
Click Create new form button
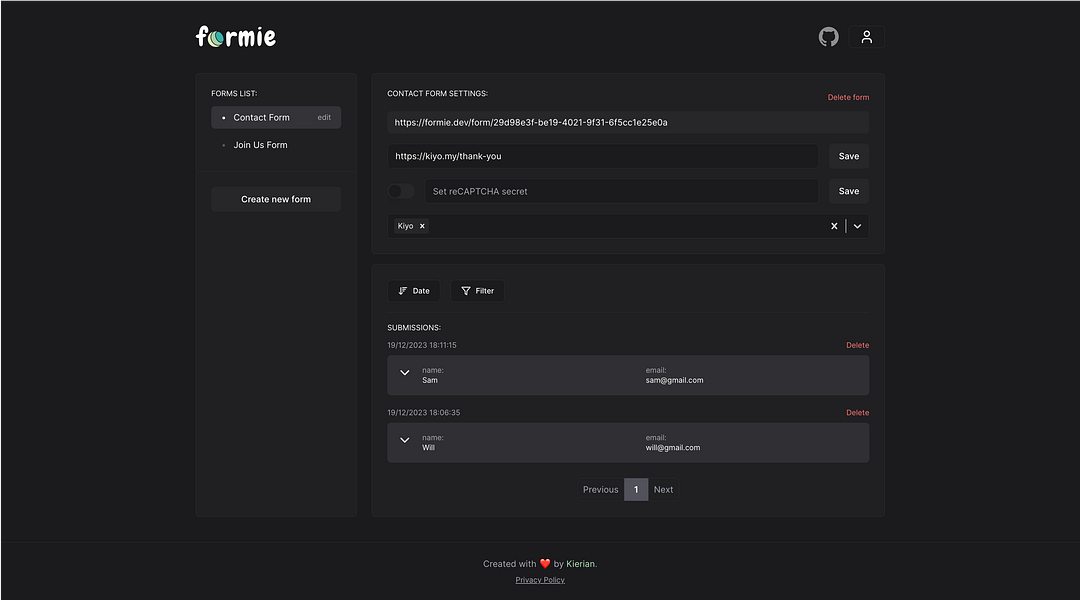(276, 199)
